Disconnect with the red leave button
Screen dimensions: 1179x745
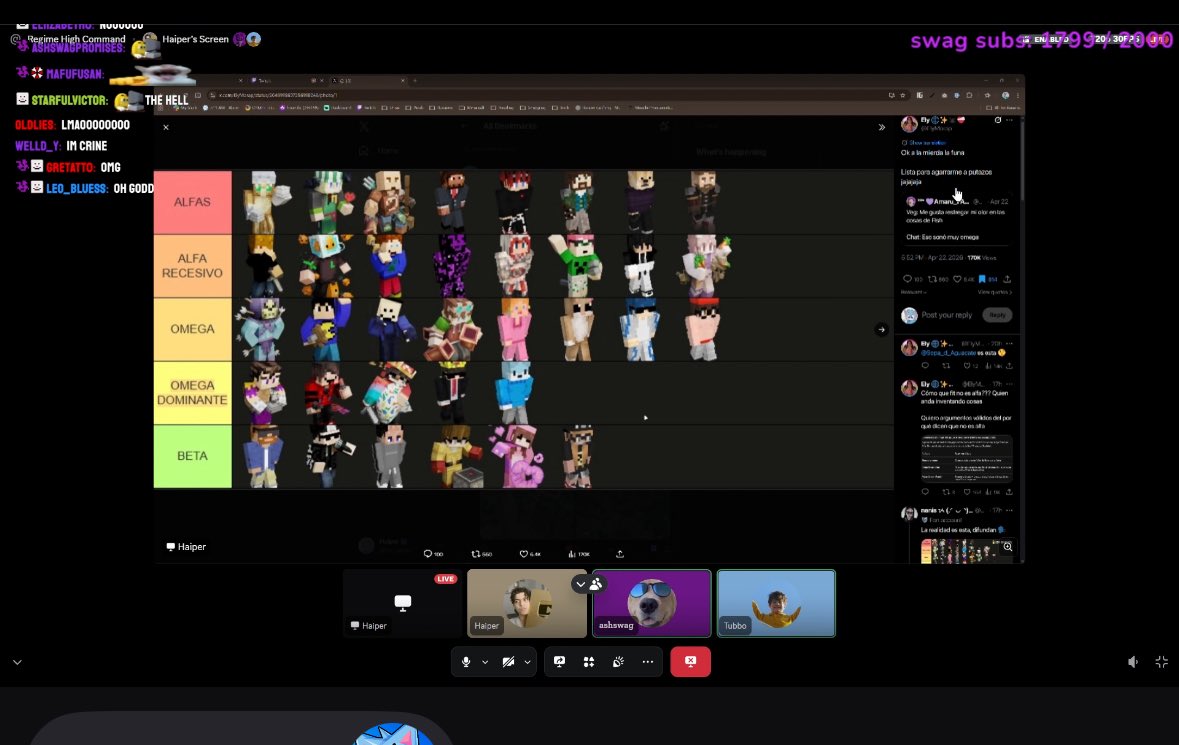click(x=690, y=662)
